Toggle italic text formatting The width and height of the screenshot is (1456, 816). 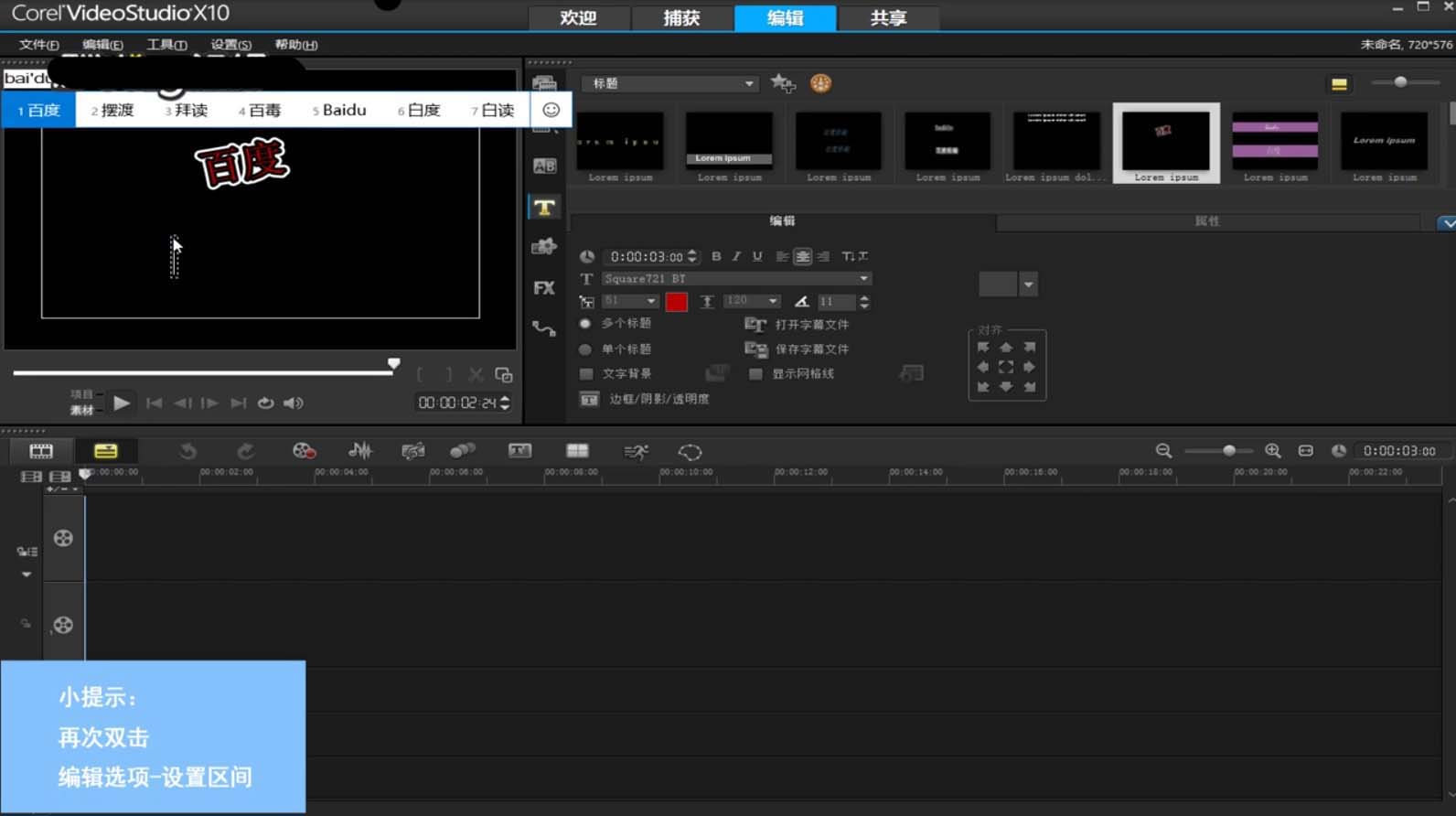click(736, 256)
